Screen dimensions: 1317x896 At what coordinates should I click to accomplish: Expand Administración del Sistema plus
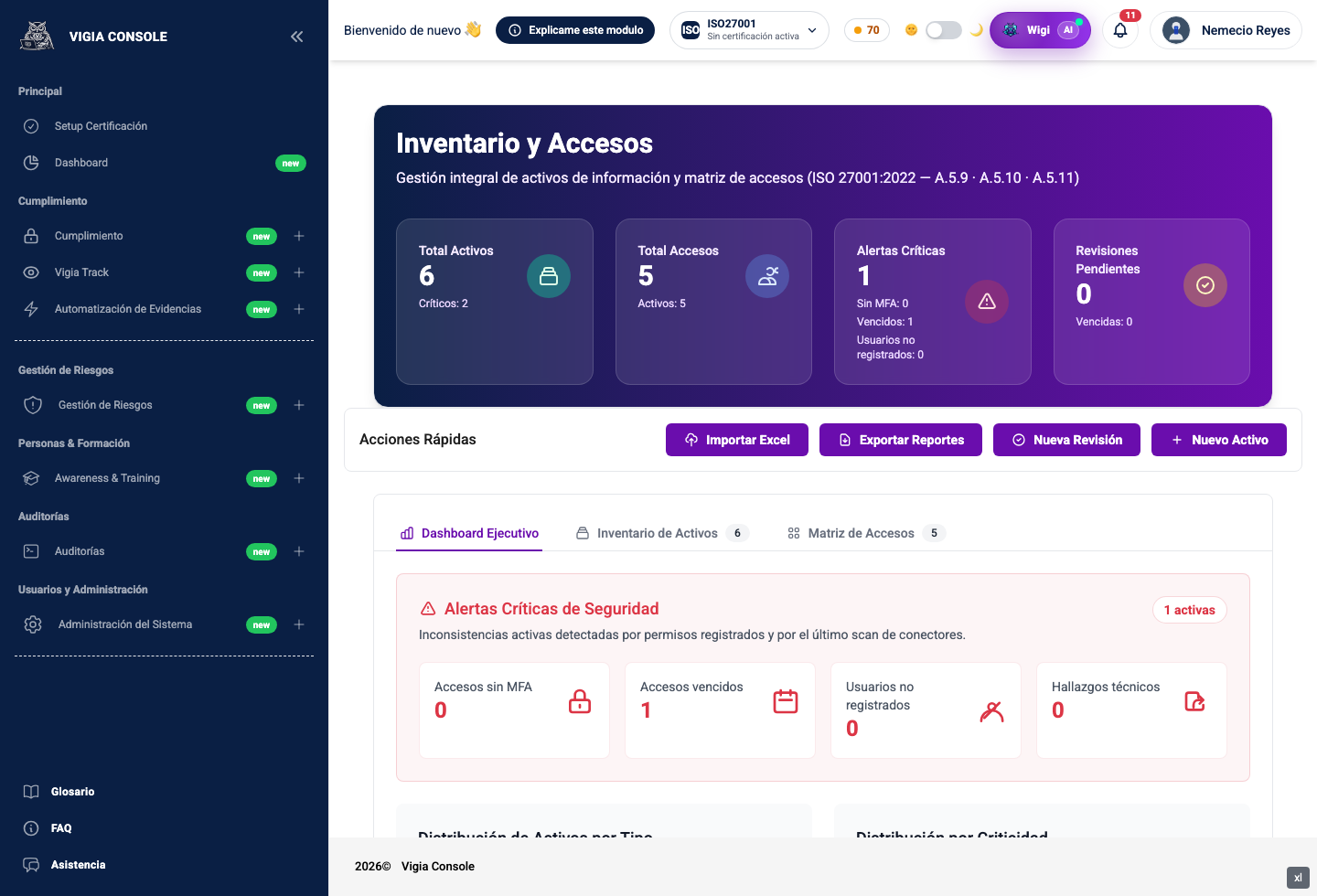coord(299,624)
